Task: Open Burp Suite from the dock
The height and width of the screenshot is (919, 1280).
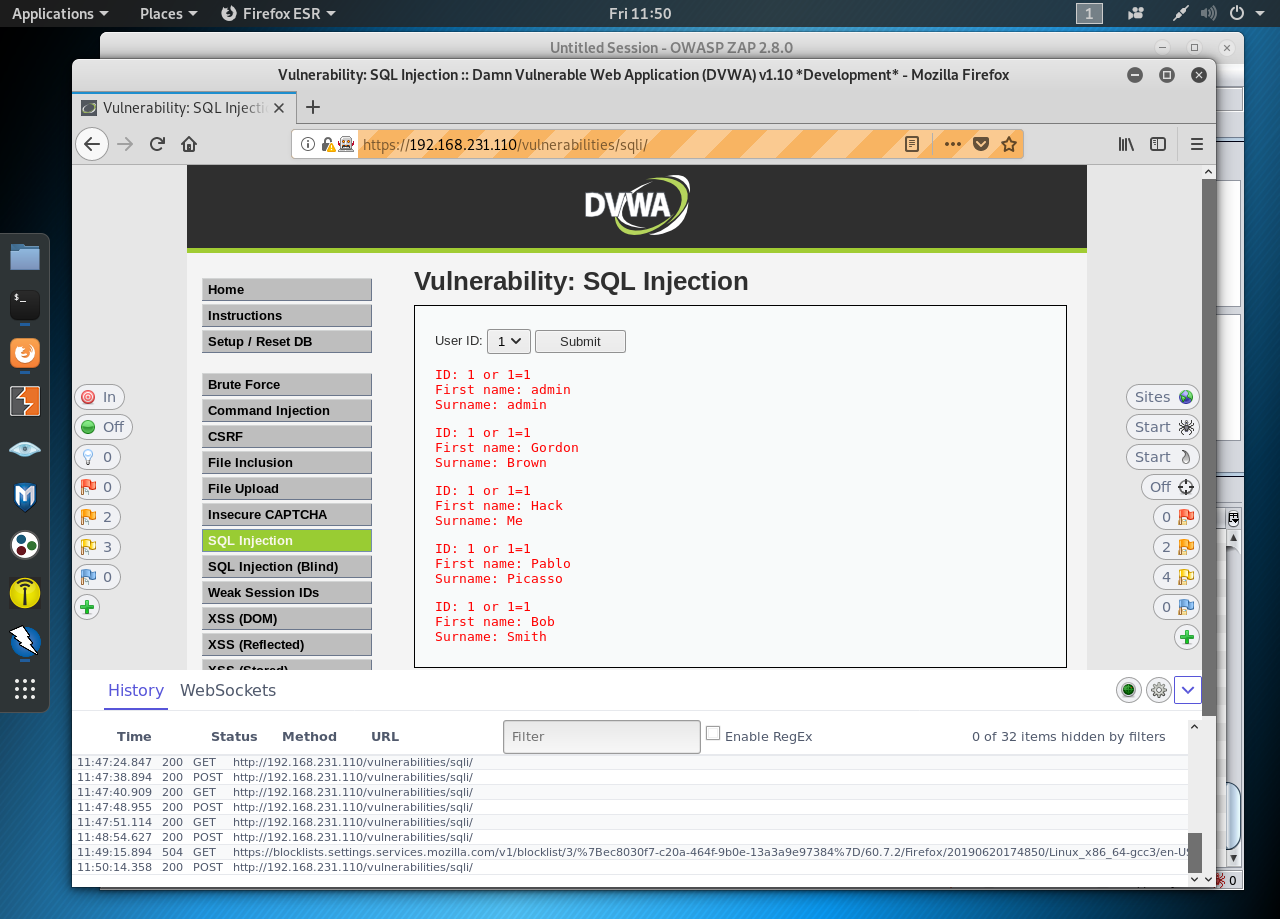Action: click(x=25, y=401)
